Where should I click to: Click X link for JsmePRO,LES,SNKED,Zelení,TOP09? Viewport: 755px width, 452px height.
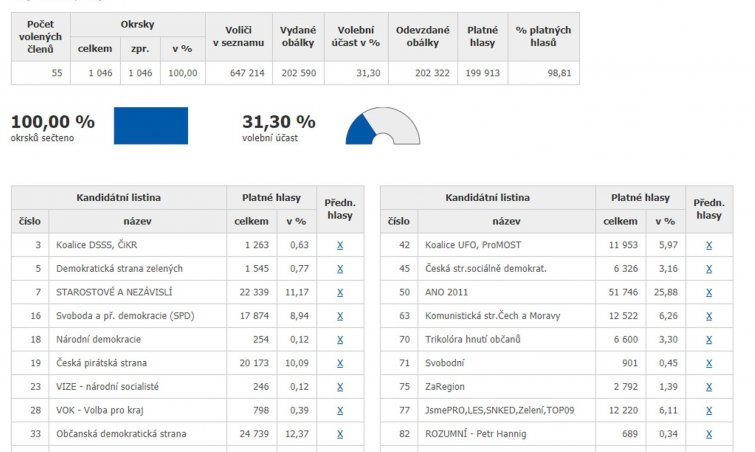tap(709, 410)
